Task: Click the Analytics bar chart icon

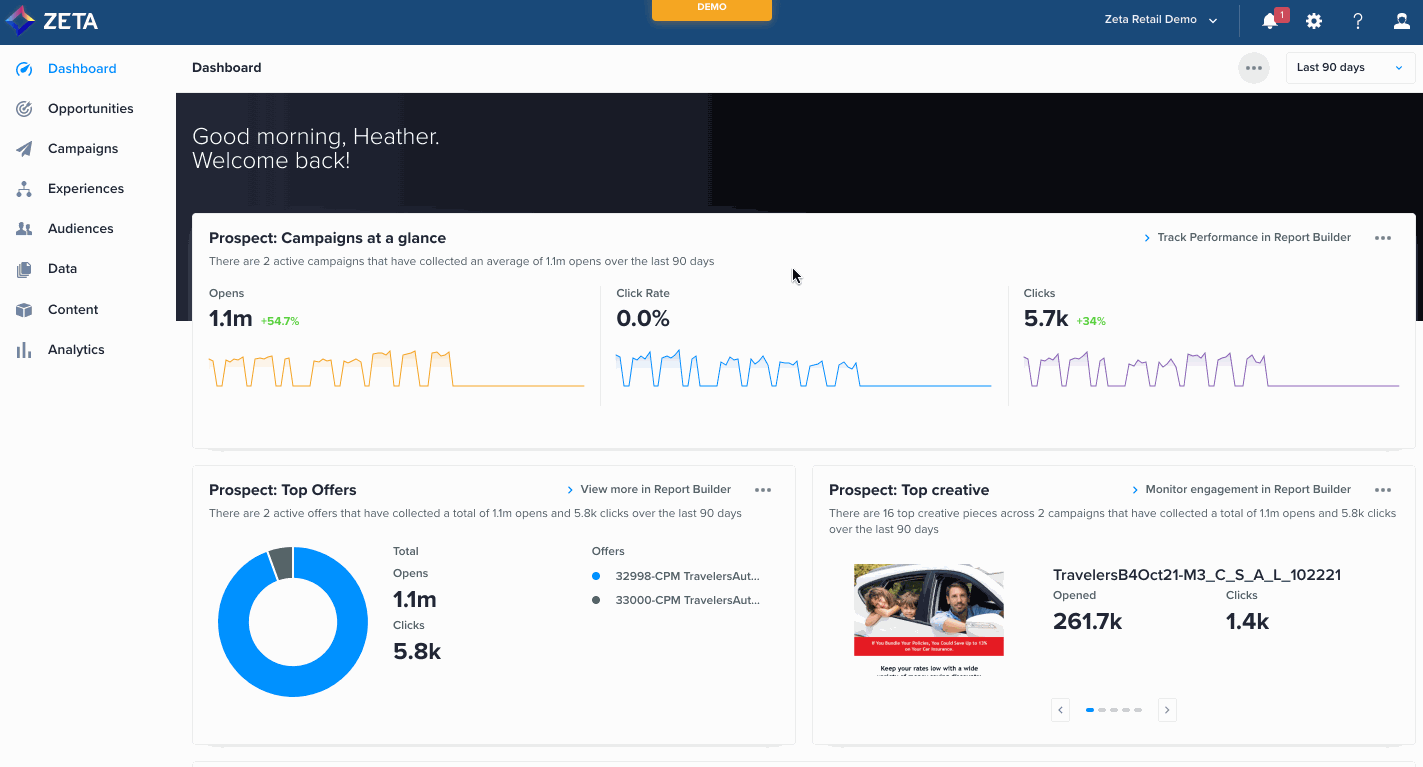Action: click(x=24, y=350)
